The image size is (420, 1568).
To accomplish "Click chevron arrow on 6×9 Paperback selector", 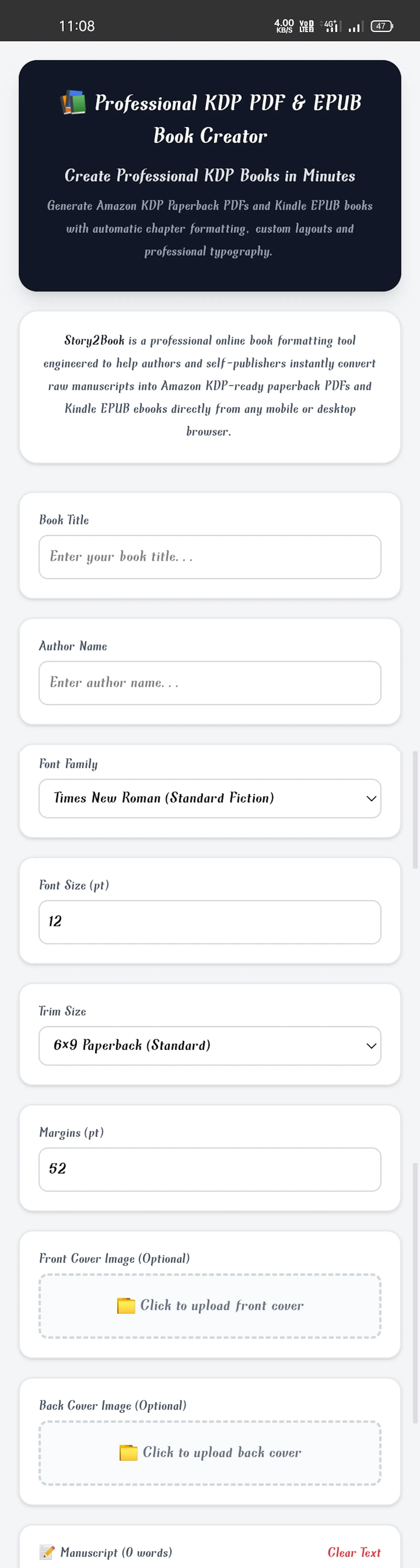I will (x=371, y=1046).
